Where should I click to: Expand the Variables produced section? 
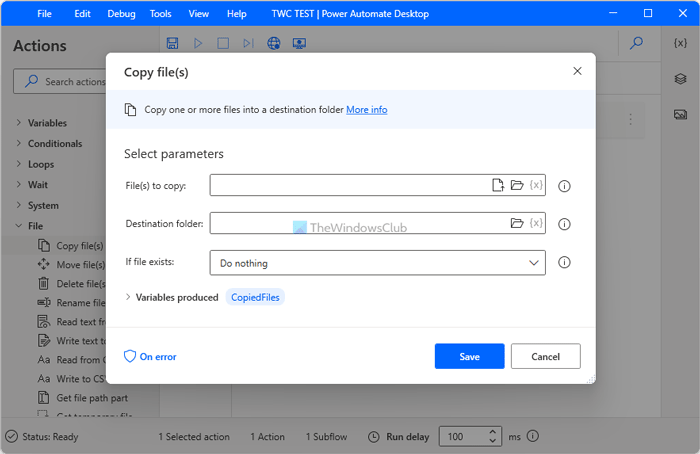(x=129, y=297)
